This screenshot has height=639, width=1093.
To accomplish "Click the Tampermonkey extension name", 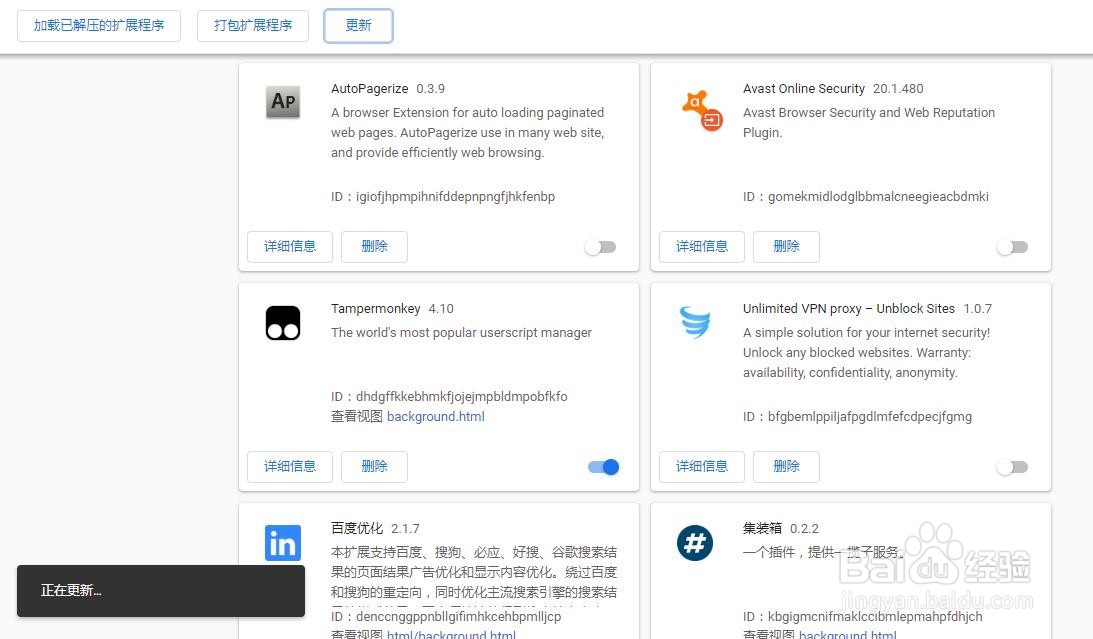I will 376,309.
